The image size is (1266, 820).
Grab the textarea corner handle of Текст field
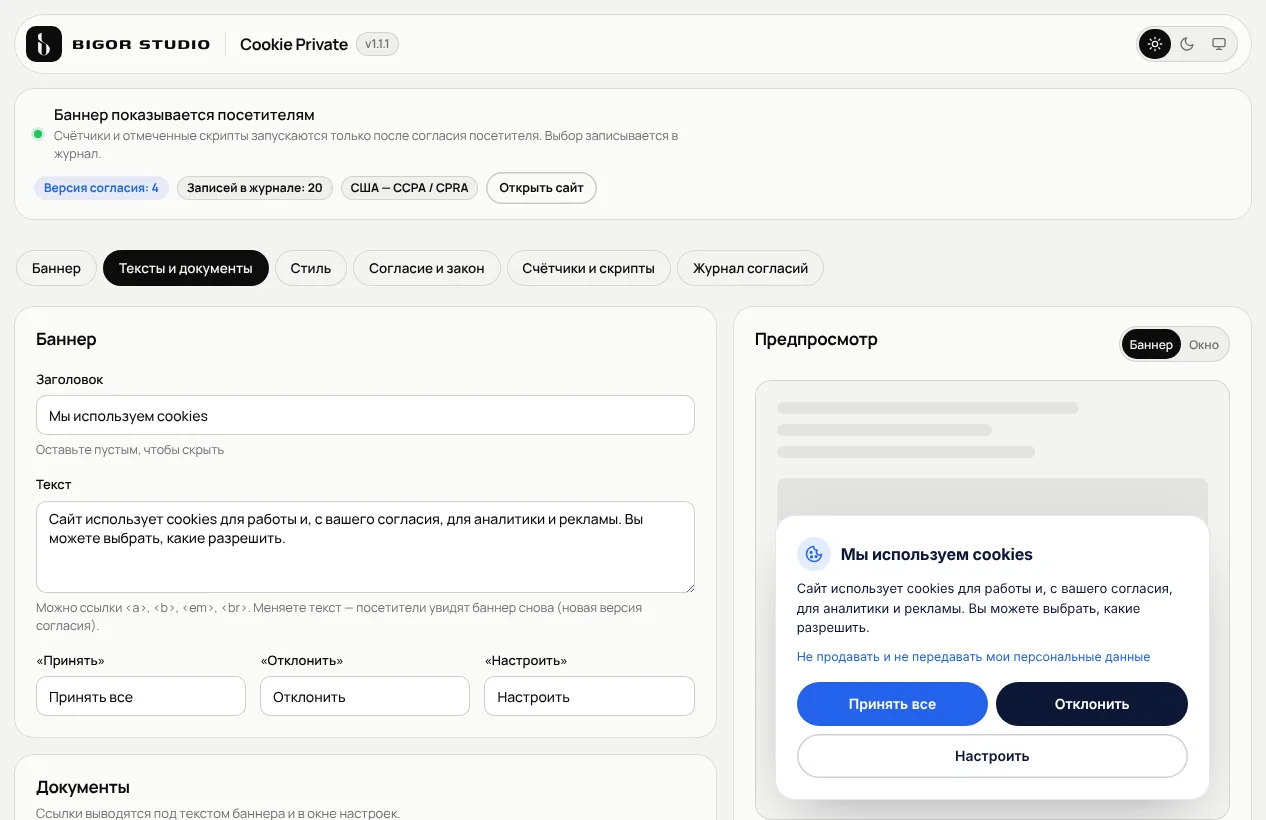tap(688, 586)
